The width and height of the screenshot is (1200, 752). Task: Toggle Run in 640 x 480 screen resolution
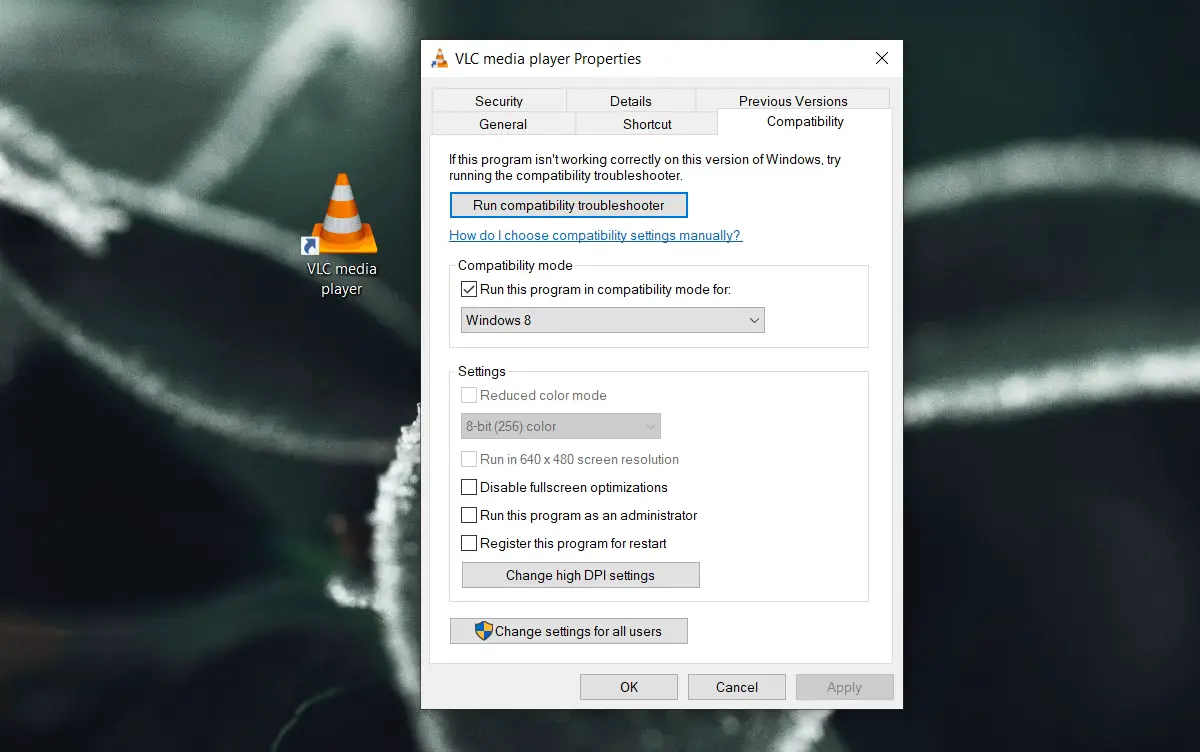tap(469, 459)
